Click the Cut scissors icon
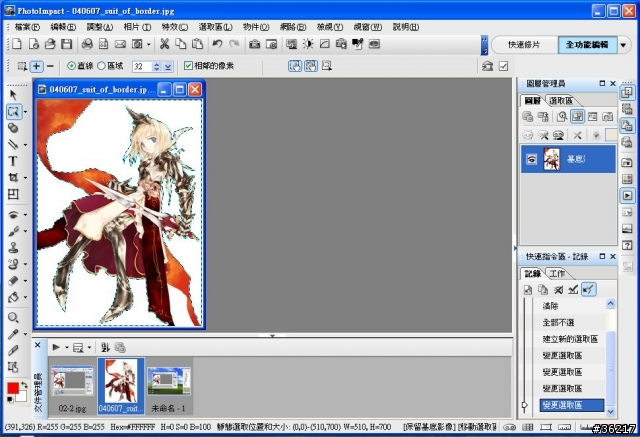This screenshot has width=640, height=437. (164, 44)
